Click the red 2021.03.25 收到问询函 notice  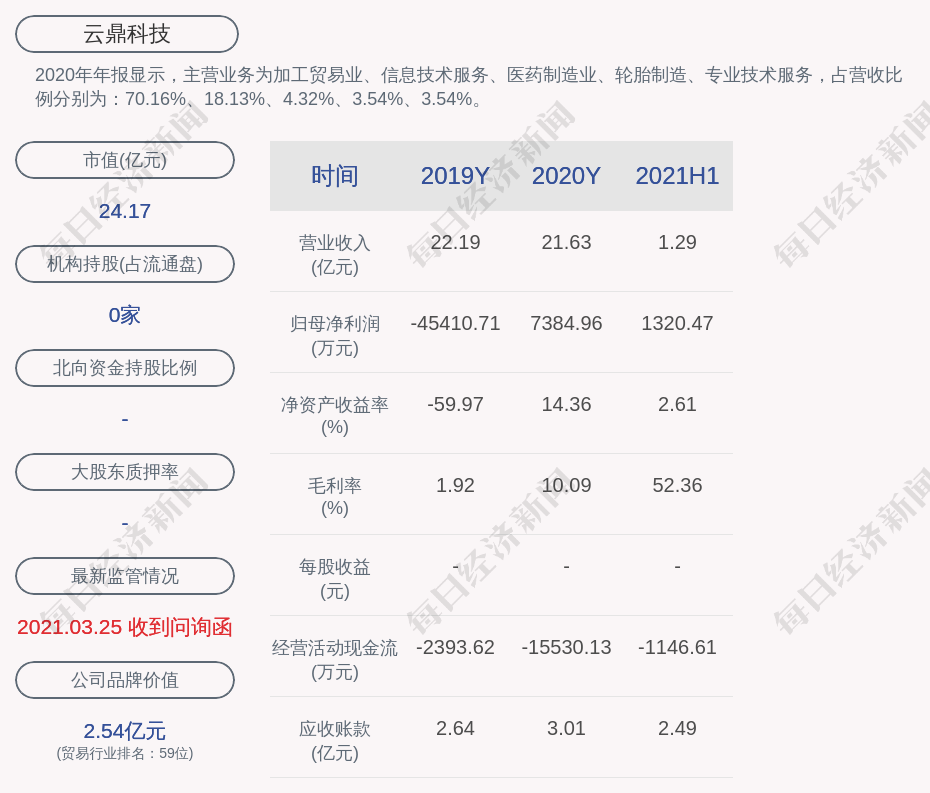click(x=125, y=627)
